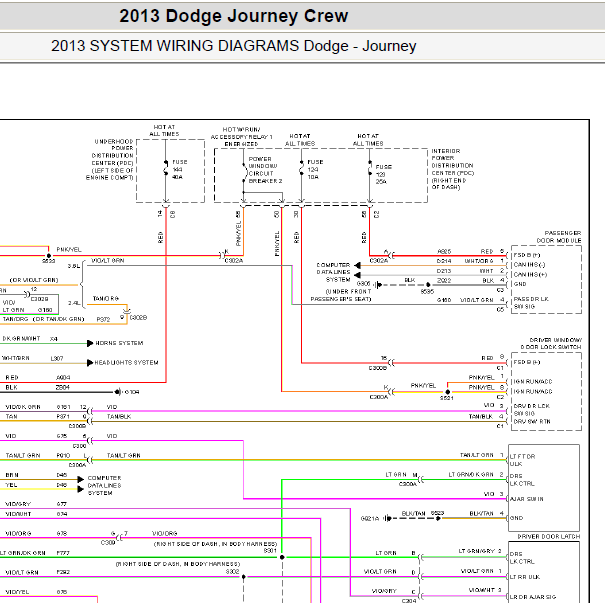This screenshot has width=605, height=603.
Task: Click the Z904 circuit code
Action: (63, 387)
